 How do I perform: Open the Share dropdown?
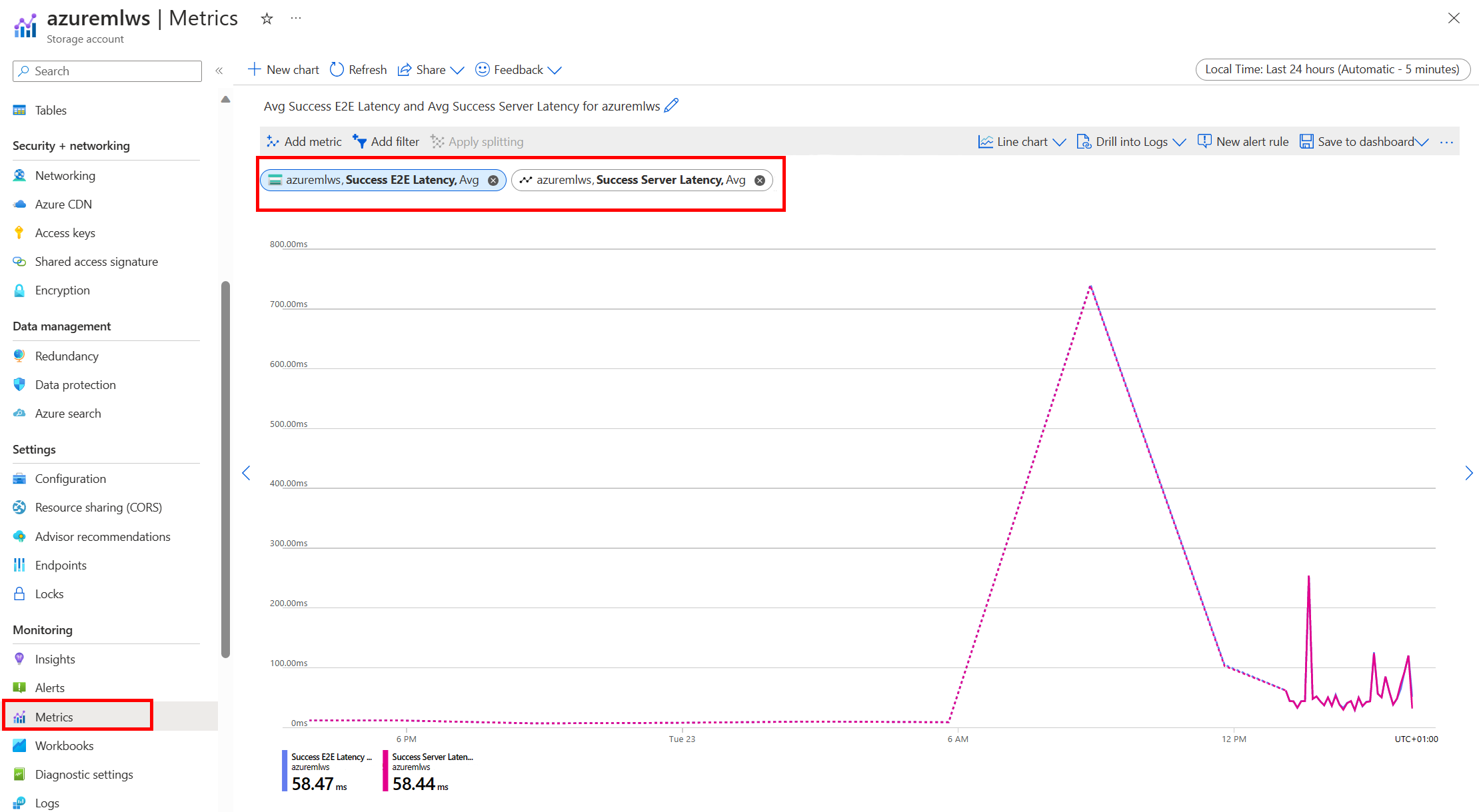pyautogui.click(x=431, y=70)
